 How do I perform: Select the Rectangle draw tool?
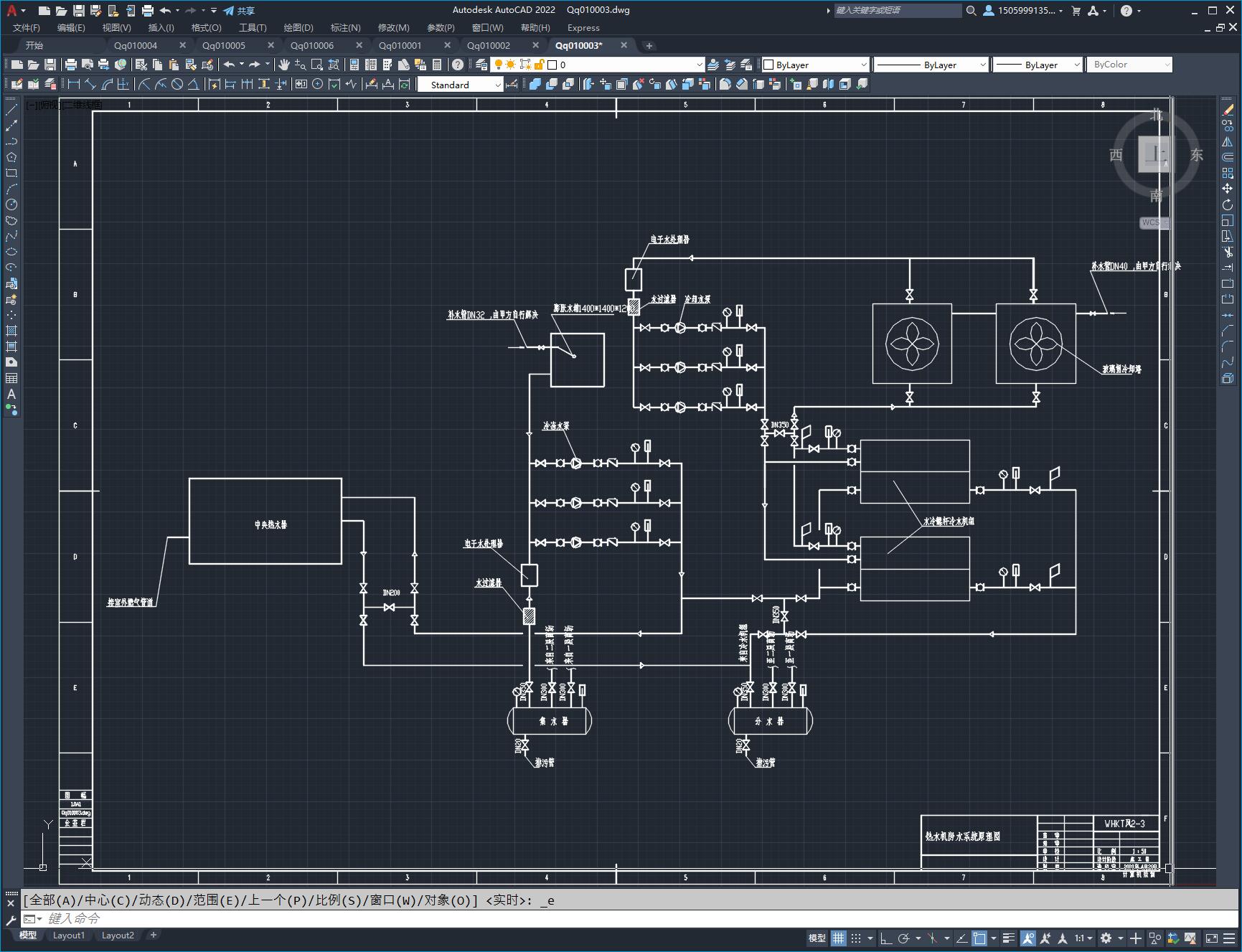click(11, 173)
